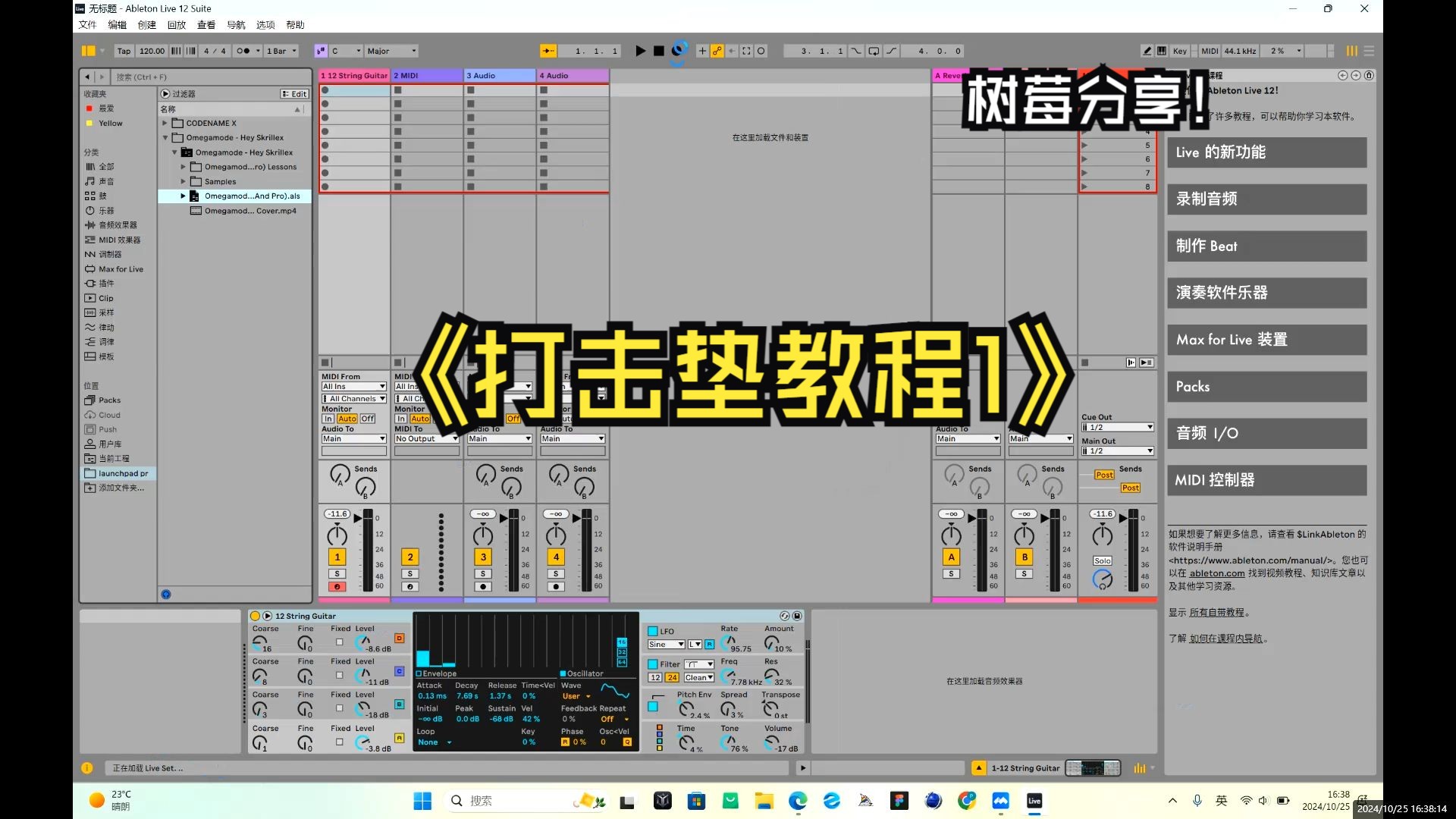Toggle track 3 activator button
Viewport: 1456px width, 819px height.
point(483,557)
